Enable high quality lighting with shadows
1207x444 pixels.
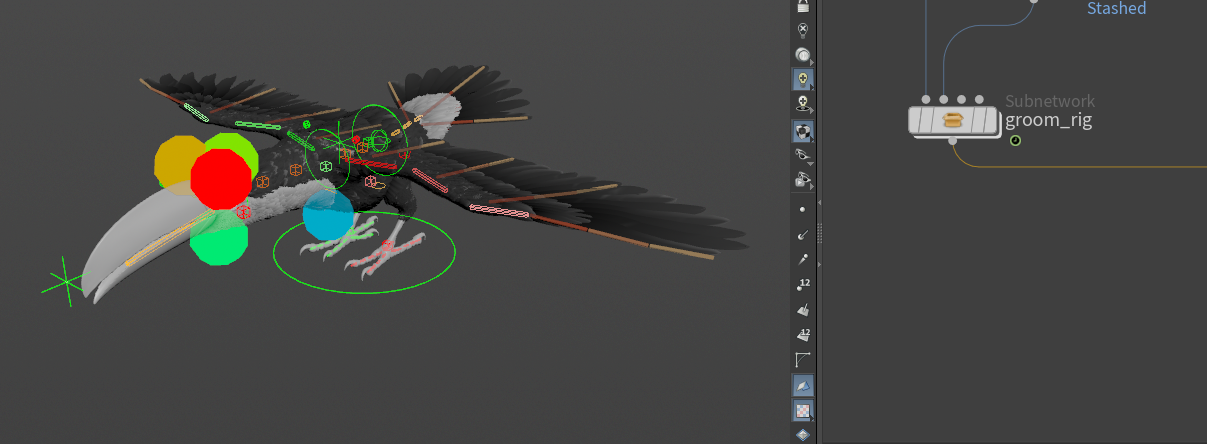803,103
